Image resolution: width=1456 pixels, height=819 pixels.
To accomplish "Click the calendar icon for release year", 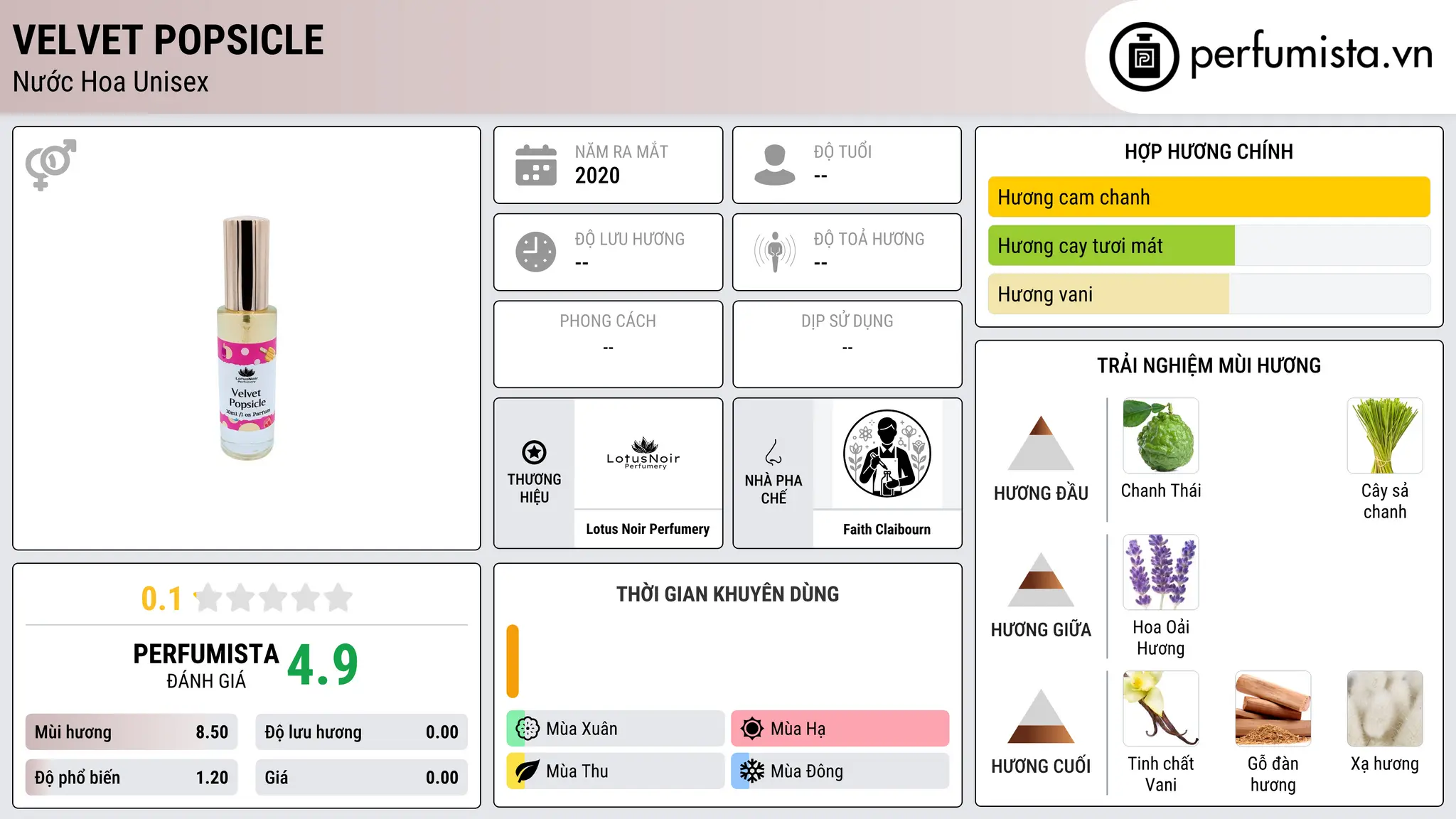I will tap(536, 165).
